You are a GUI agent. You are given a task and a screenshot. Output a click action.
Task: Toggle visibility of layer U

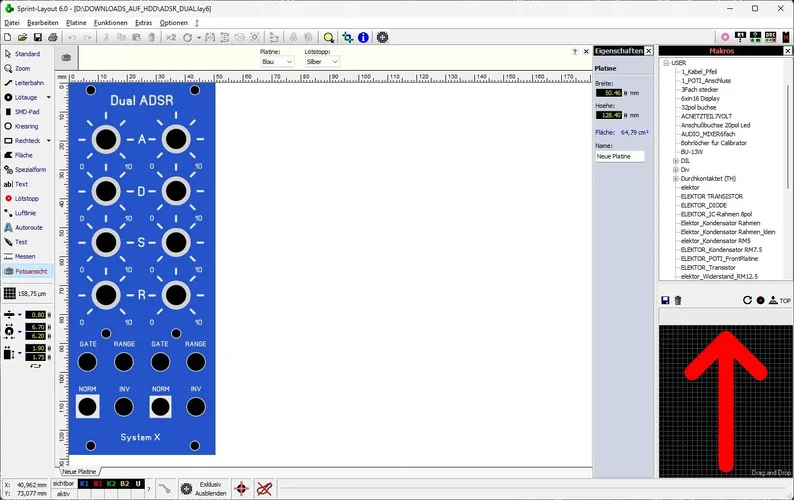(138, 484)
